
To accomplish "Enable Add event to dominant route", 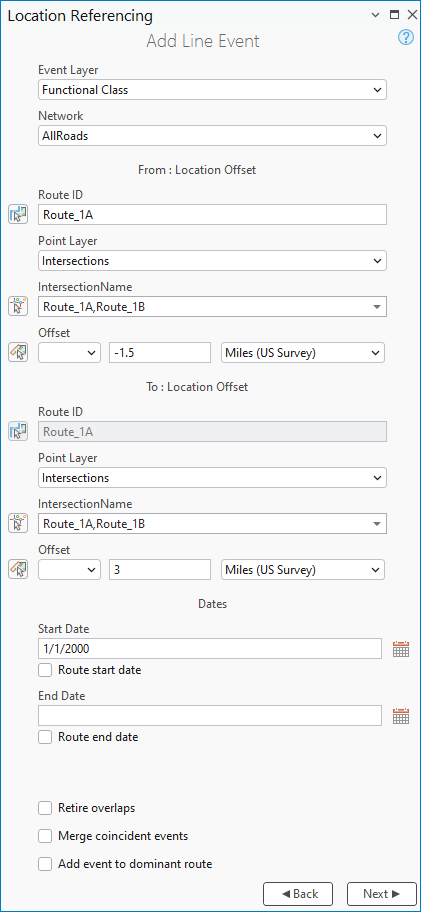I will point(45,864).
